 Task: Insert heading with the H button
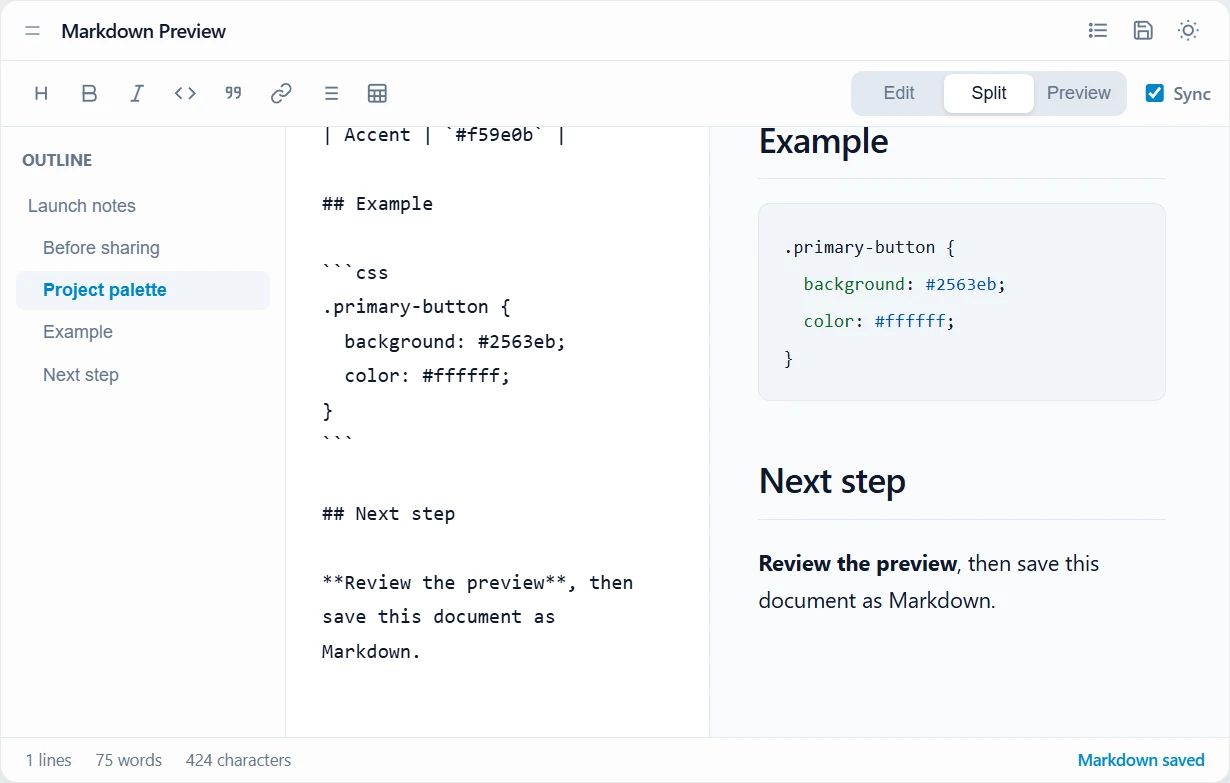click(x=41, y=93)
